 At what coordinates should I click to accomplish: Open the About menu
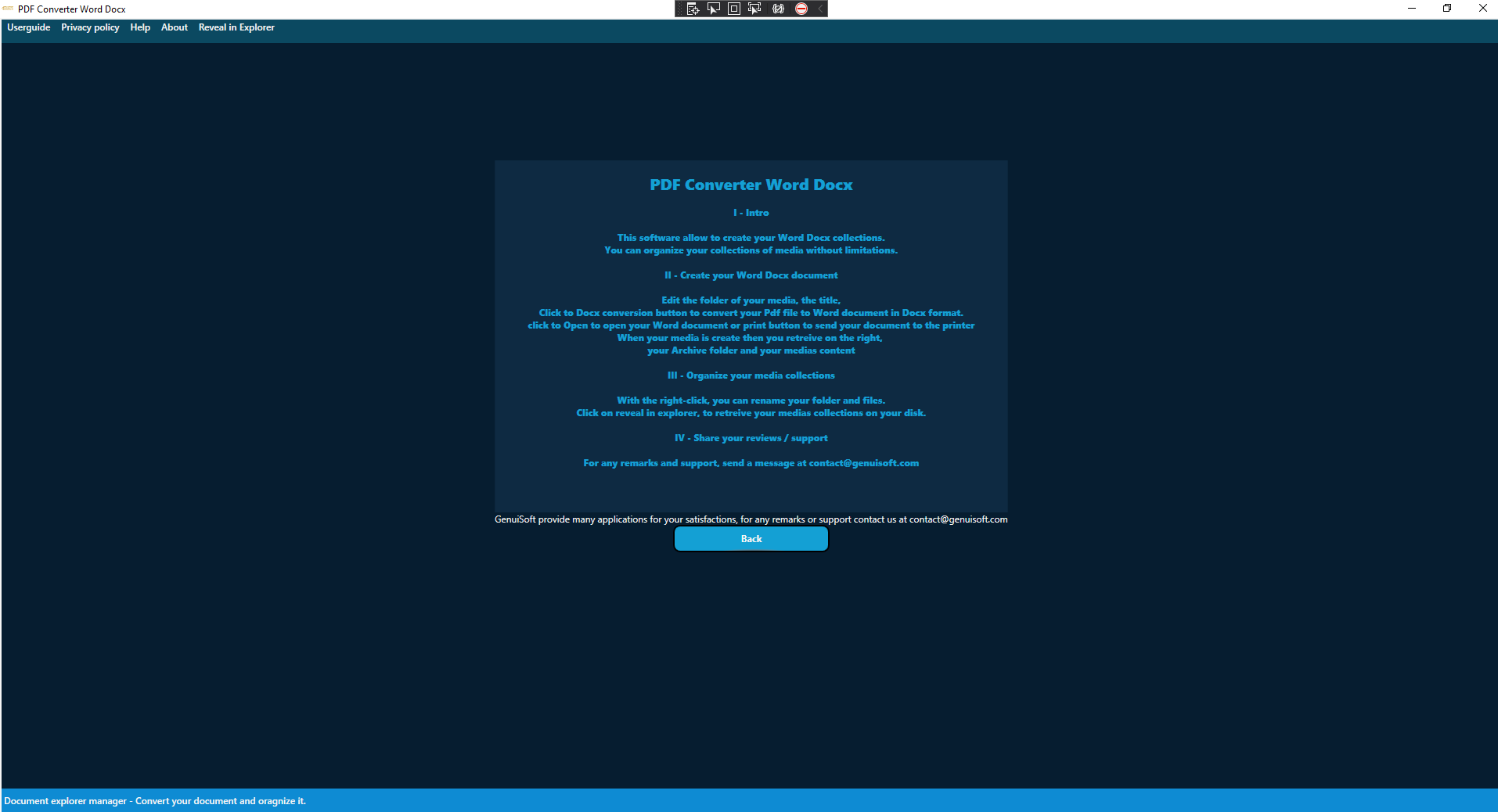(175, 27)
